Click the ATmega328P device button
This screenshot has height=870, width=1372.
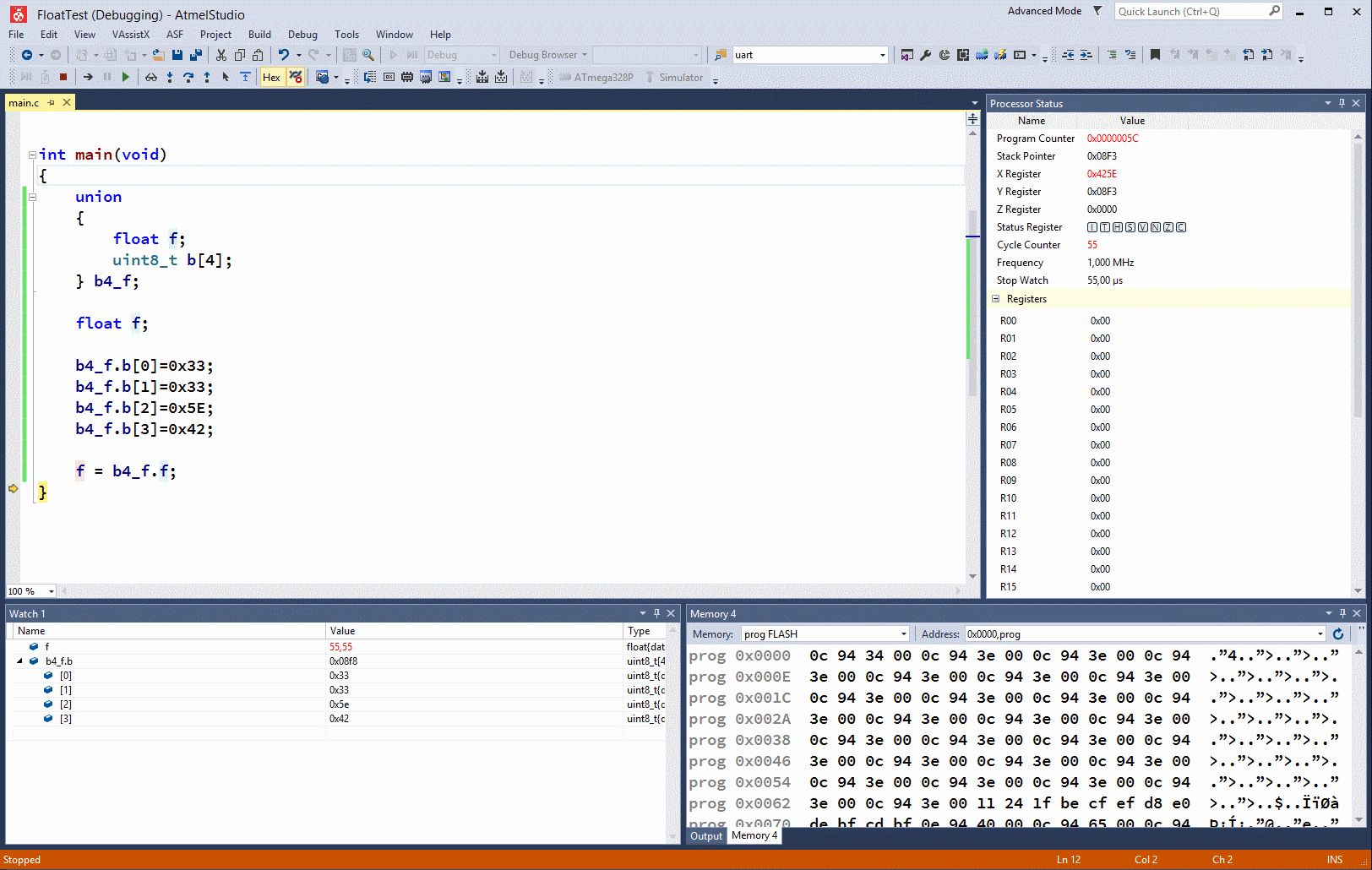[596, 78]
